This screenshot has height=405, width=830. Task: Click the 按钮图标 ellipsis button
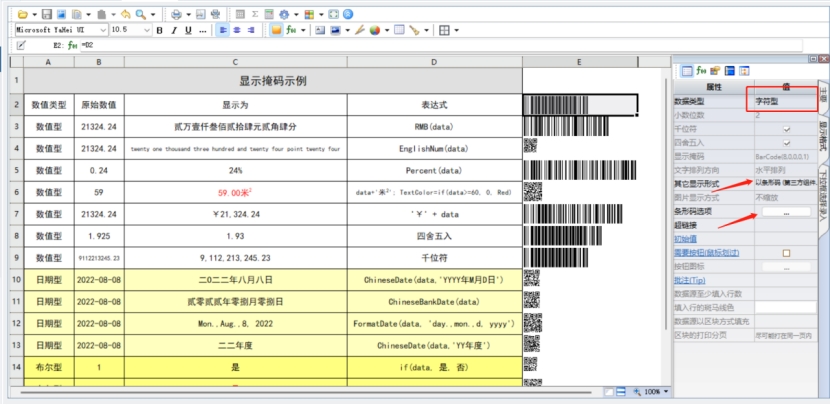tap(786, 267)
